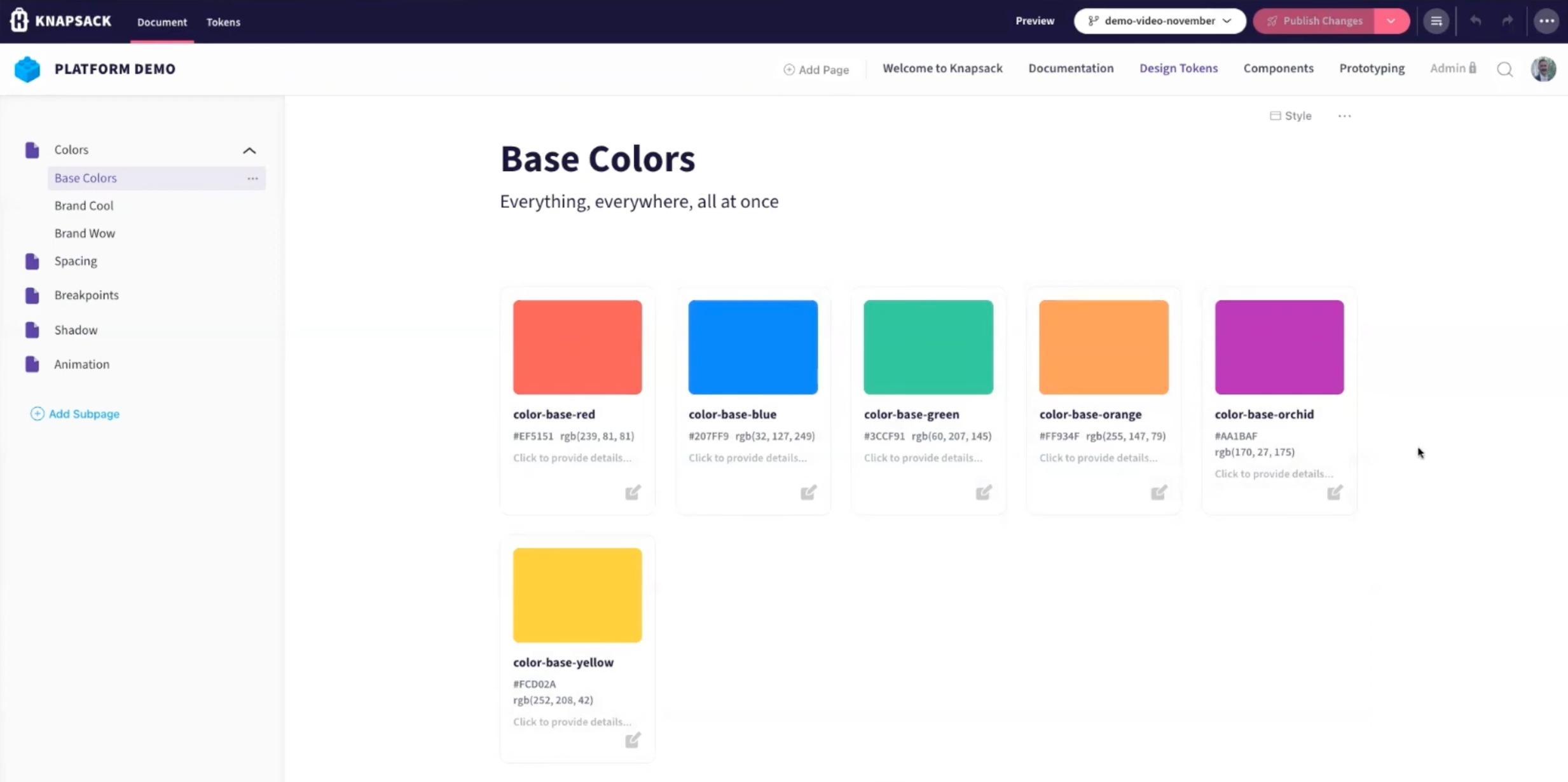Viewport: 1568px width, 782px height.
Task: Click the Style button
Action: pyautogui.click(x=1291, y=116)
